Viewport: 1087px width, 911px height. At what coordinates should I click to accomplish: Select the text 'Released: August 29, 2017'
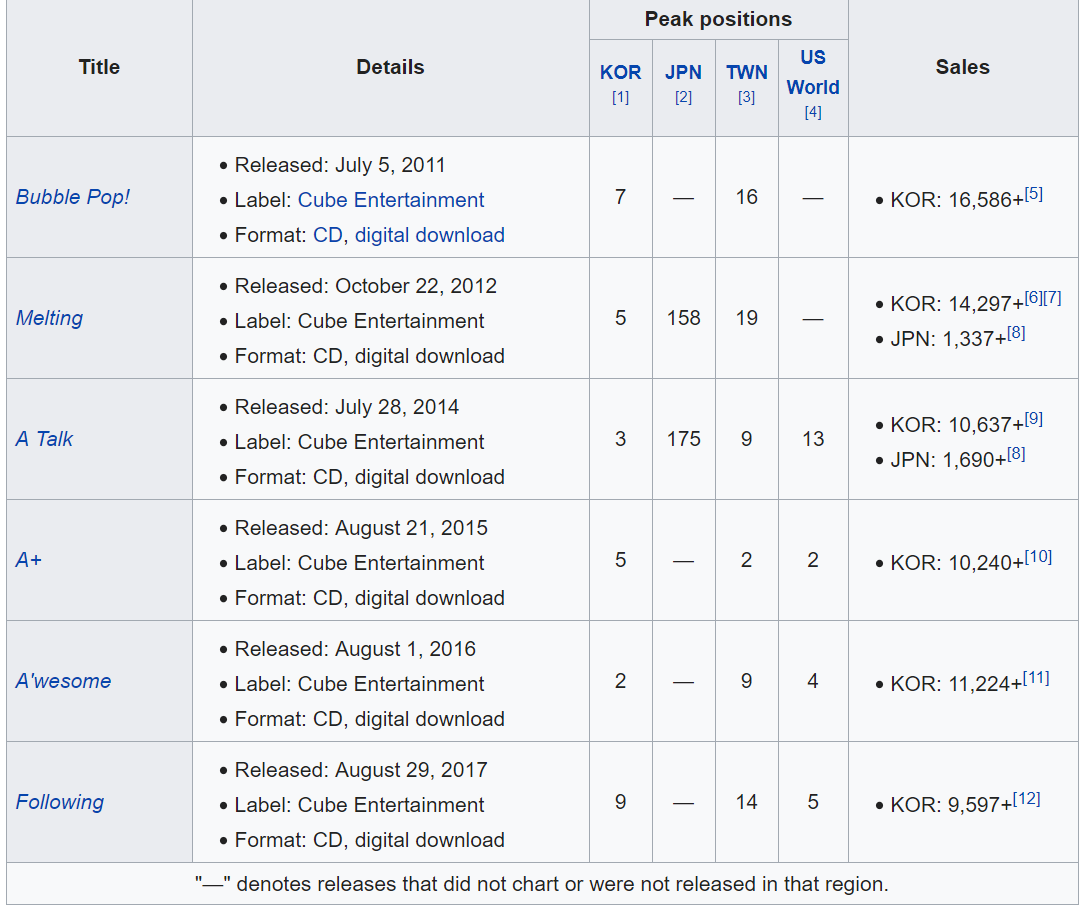(361, 770)
